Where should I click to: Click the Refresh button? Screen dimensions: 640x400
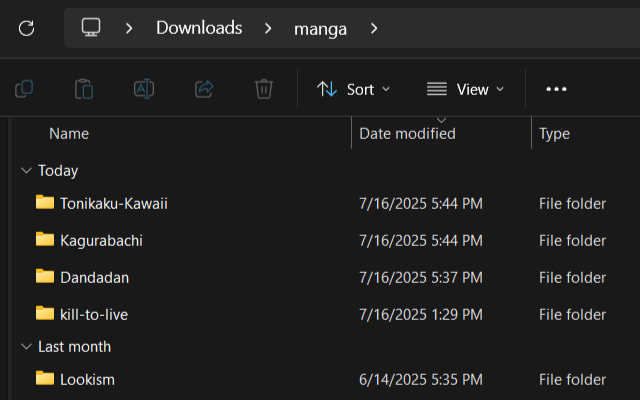point(27,28)
